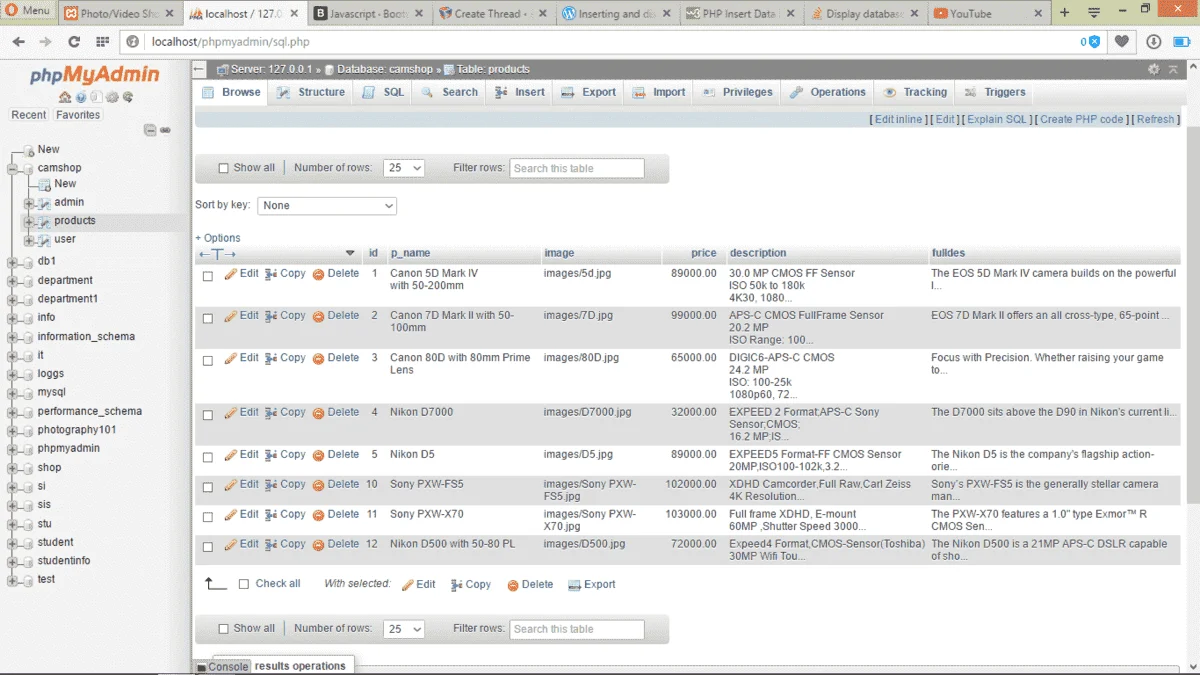Screen dimensions: 1200x675
Task: Check the bottom Show all checkbox
Action: pyautogui.click(x=224, y=629)
